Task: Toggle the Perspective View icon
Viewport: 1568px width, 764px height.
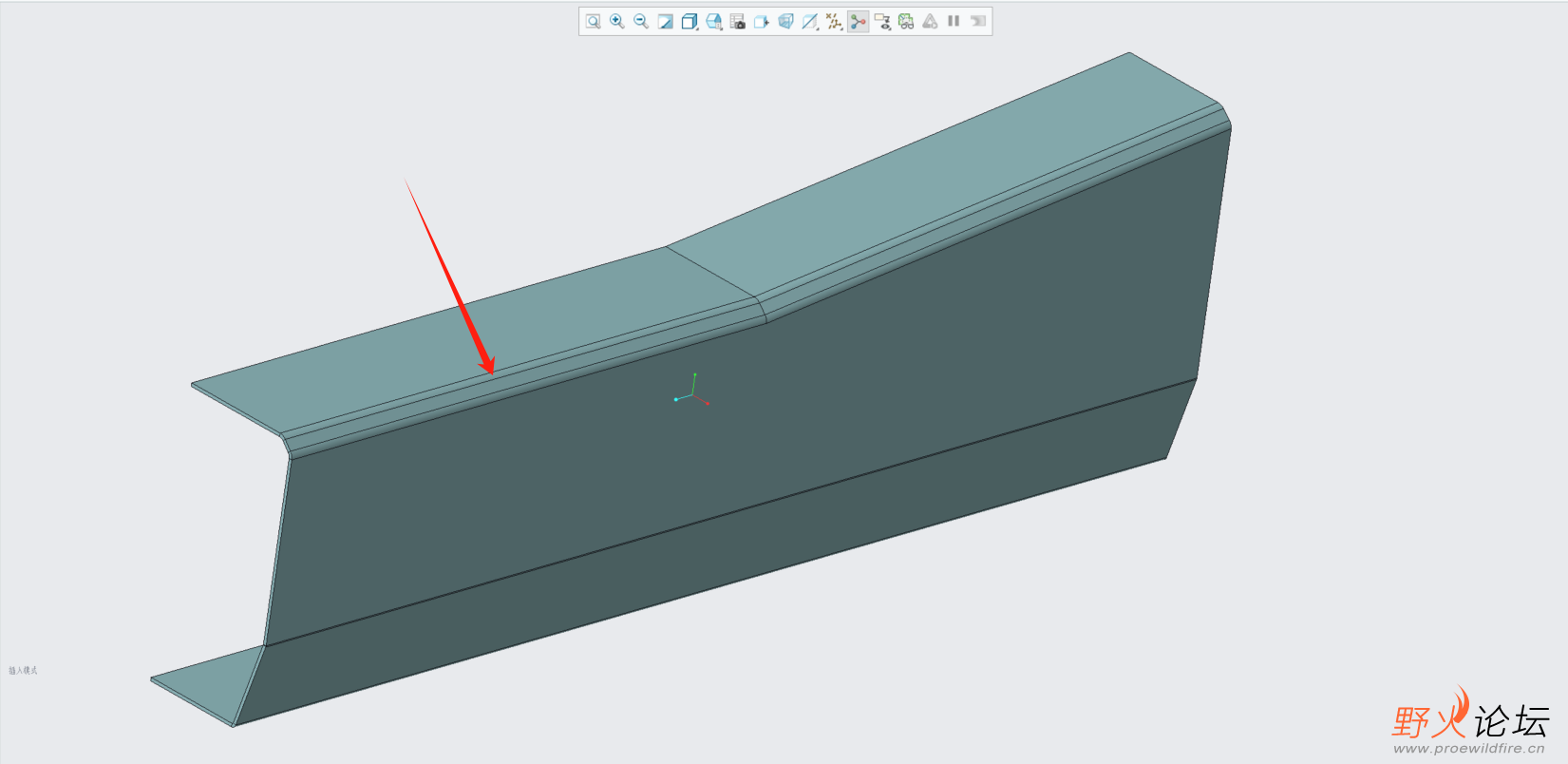Action: tap(785, 21)
